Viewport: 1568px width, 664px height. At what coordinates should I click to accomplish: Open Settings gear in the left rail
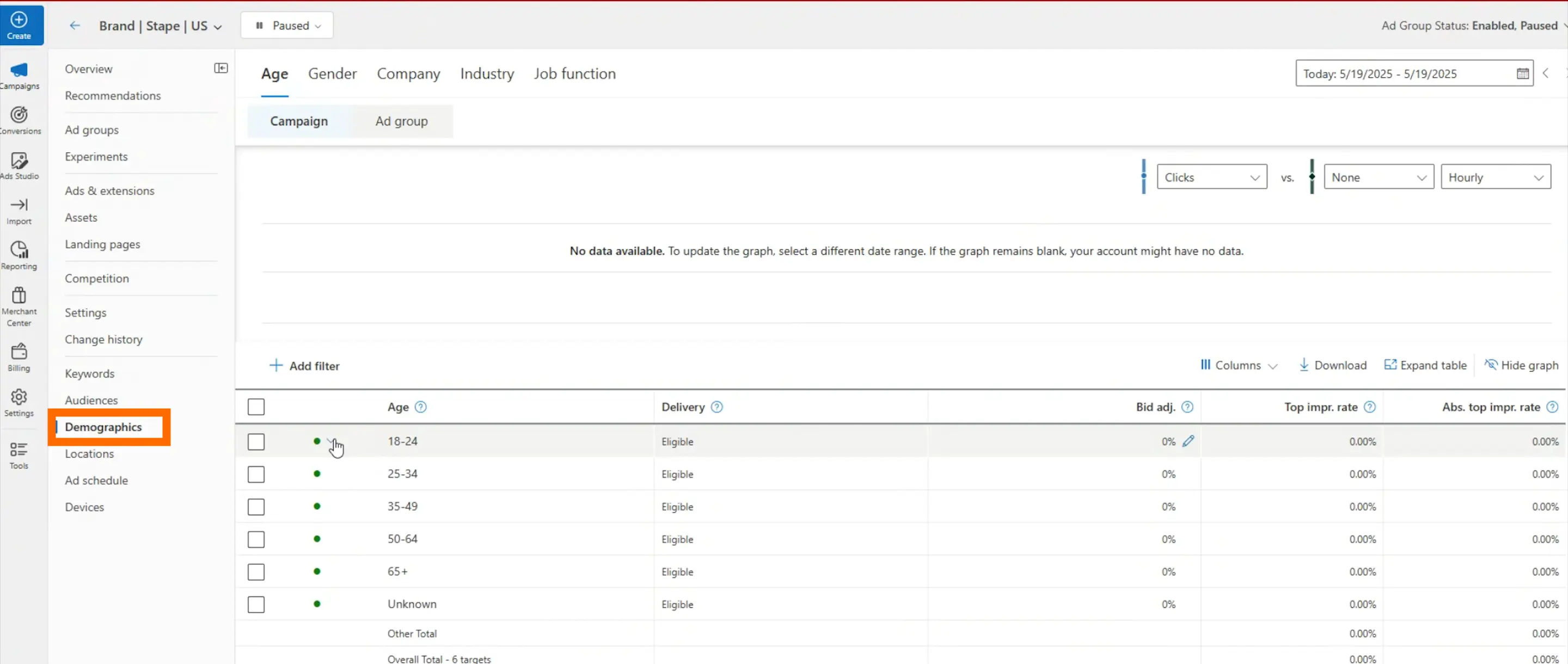pos(19,403)
